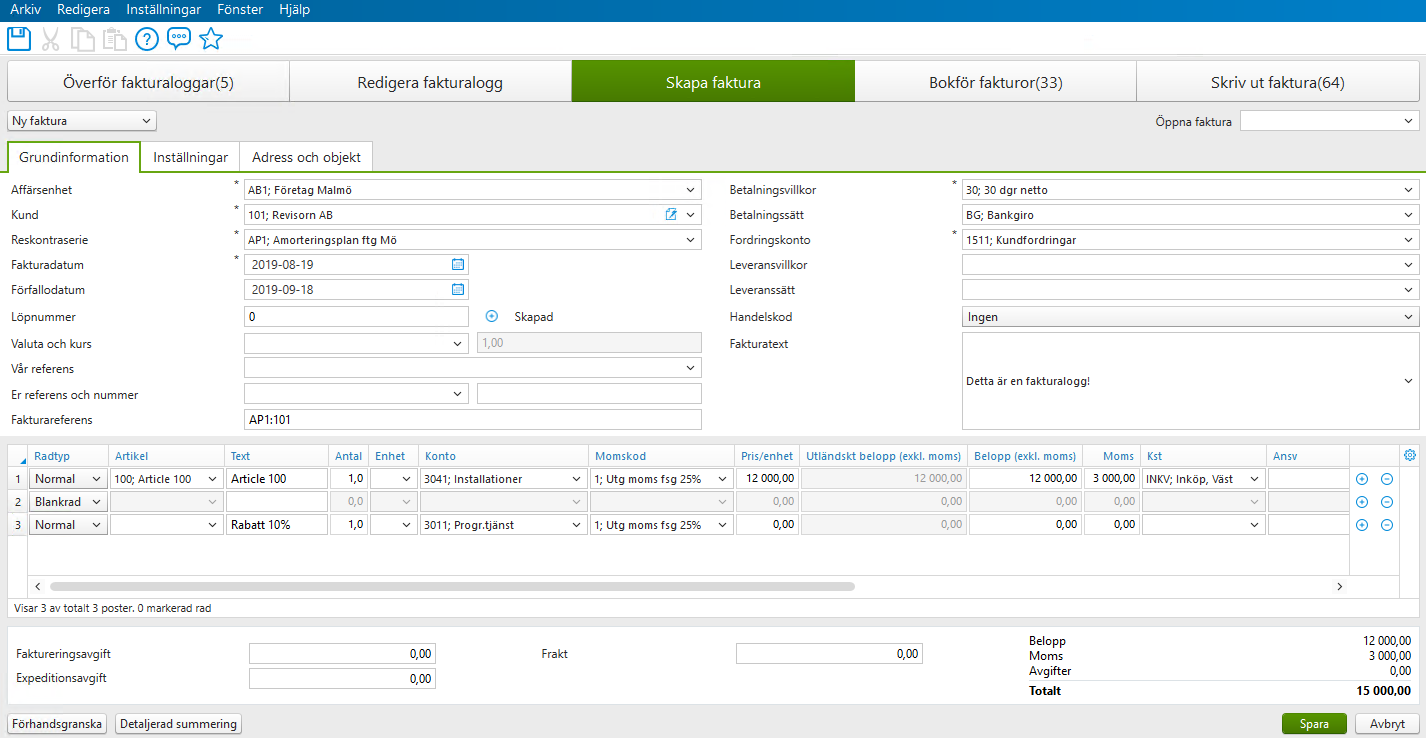This screenshot has width=1426, height=738.
Task: Remove row 3 using its minus icon
Action: pos(1387,524)
